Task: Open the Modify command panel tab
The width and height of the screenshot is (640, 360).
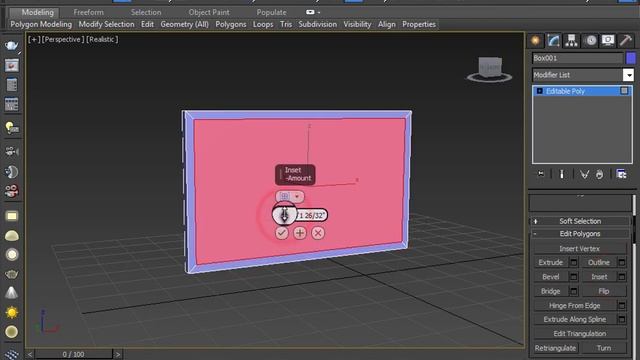Action: 553,40
